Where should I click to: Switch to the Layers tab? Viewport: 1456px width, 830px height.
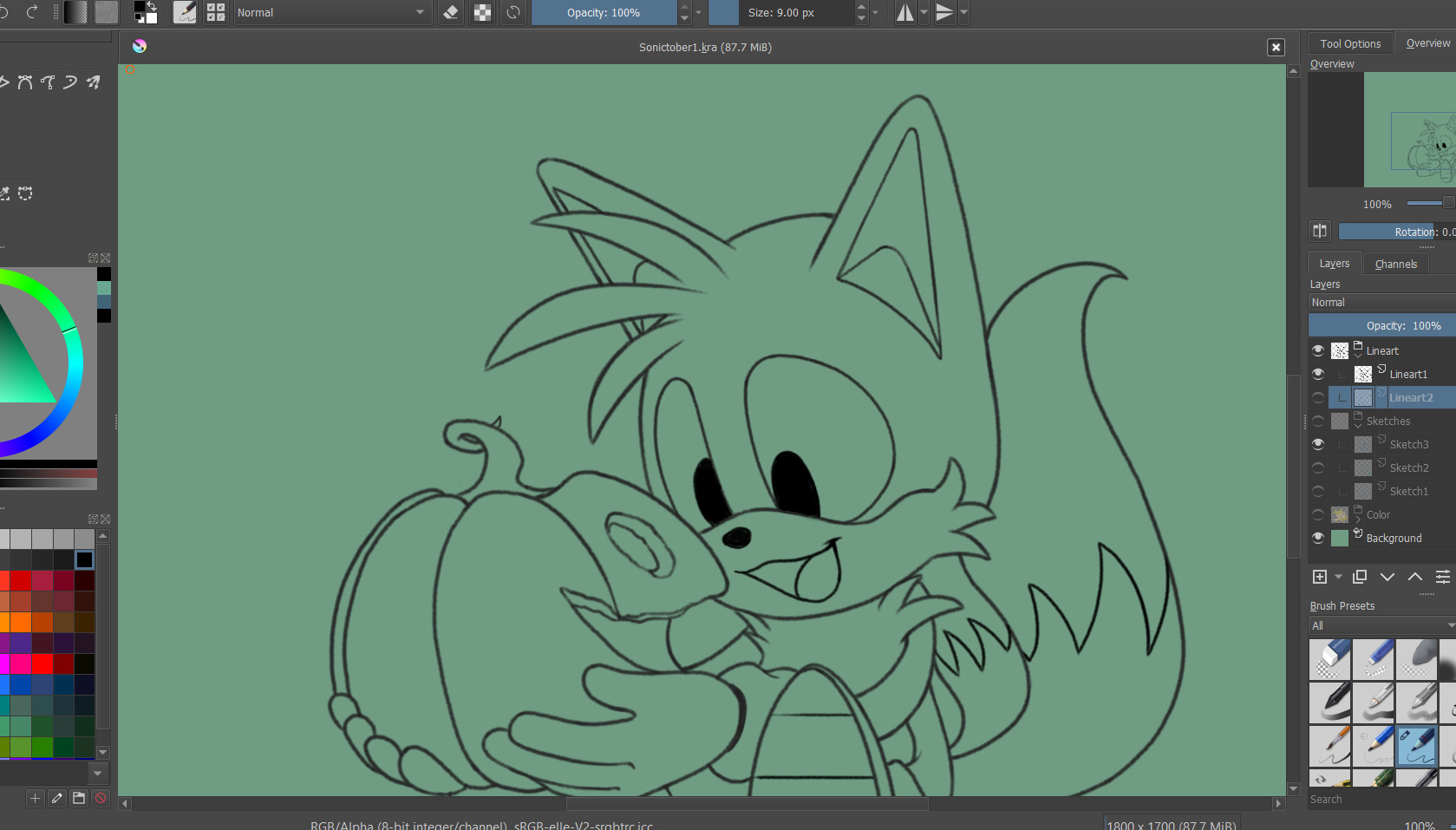1334,263
